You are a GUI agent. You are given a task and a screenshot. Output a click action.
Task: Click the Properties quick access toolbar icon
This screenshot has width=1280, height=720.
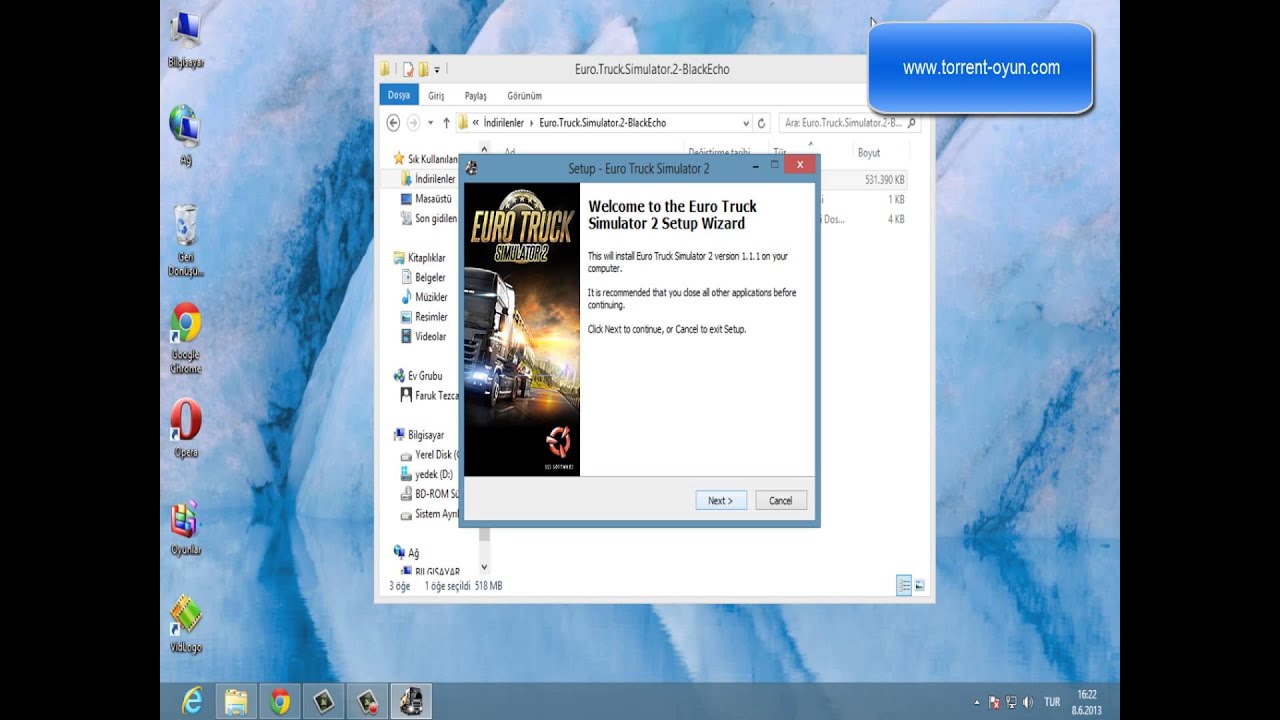[x=408, y=69]
